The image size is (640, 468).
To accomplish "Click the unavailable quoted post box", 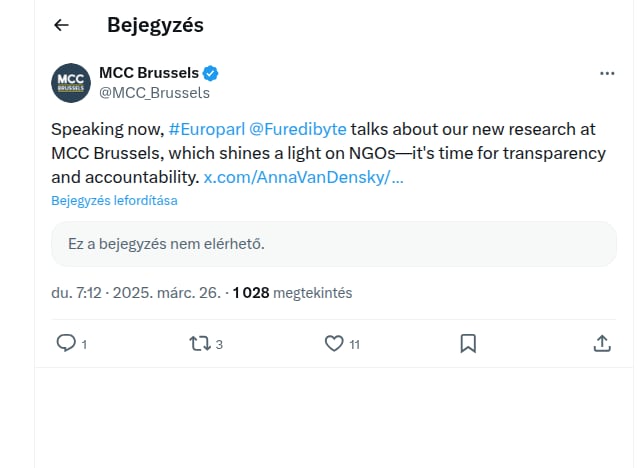I will tap(334, 243).
